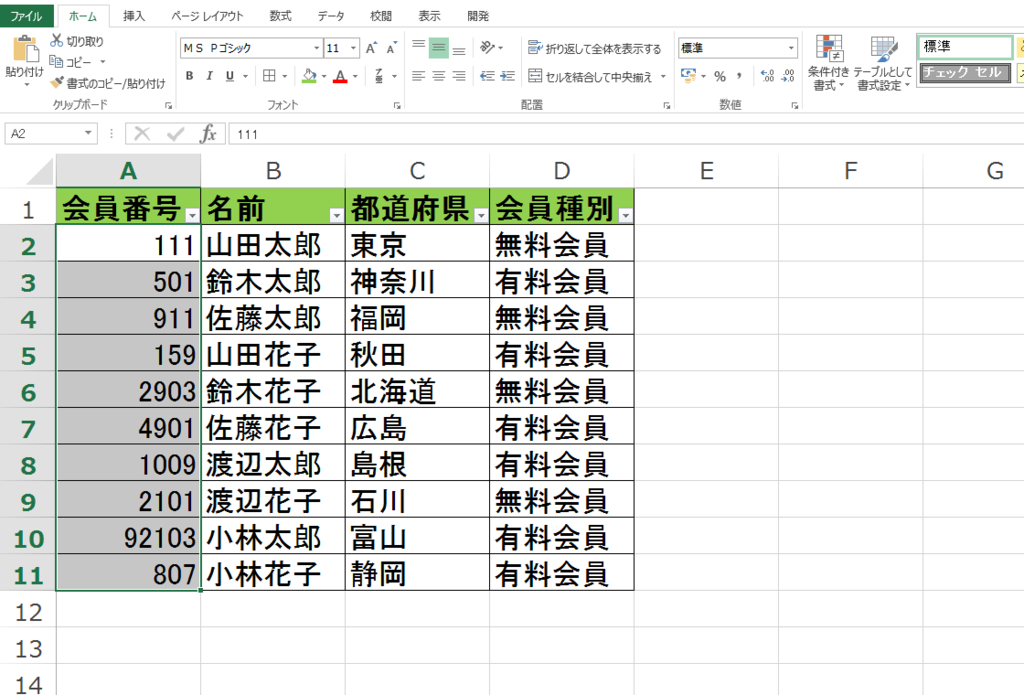
Task: Click the percent style icon
Action: (x=719, y=77)
